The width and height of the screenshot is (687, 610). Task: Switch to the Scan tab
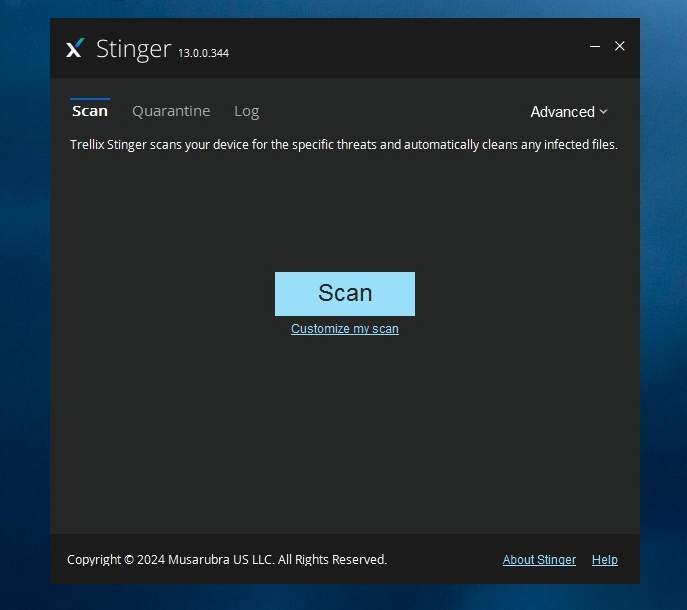click(x=90, y=111)
